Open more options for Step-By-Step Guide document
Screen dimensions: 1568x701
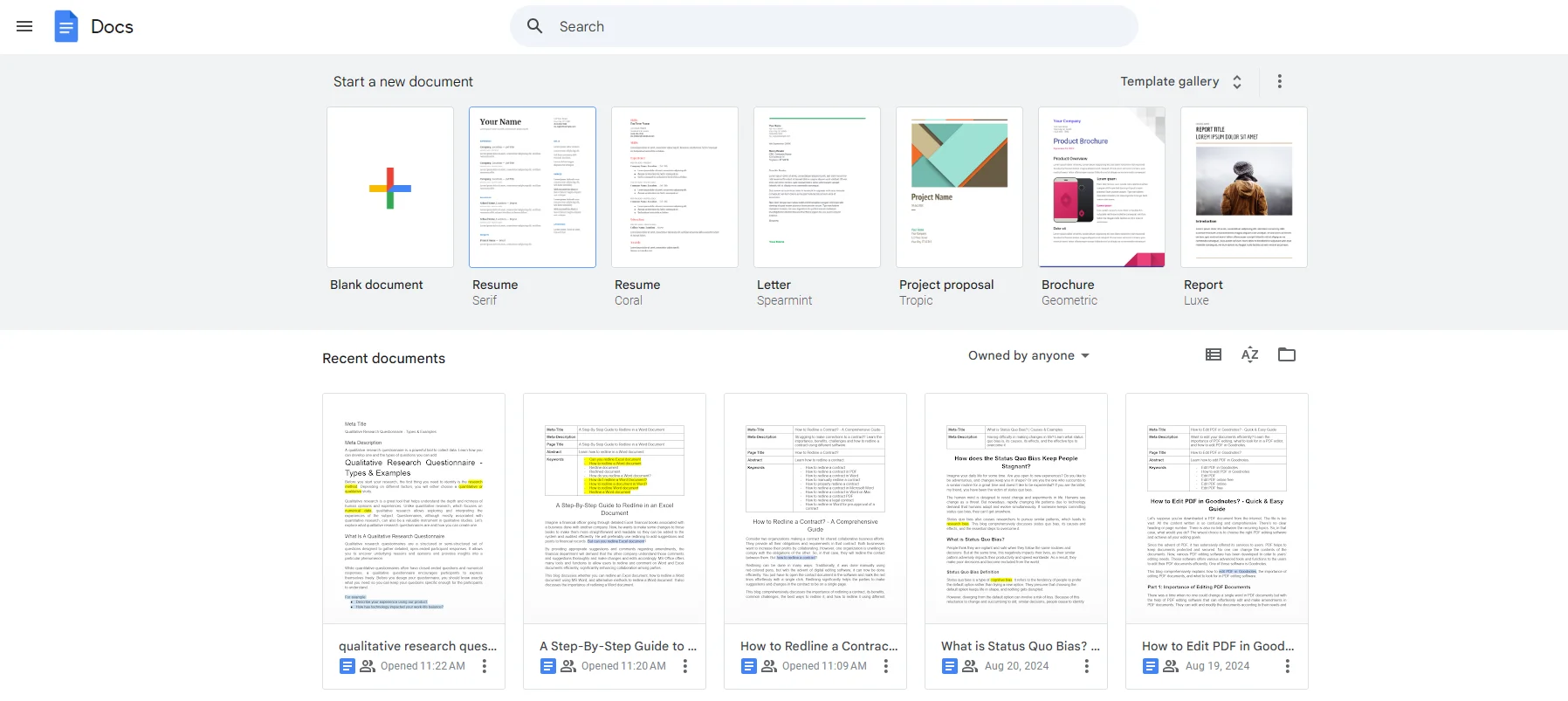685,666
